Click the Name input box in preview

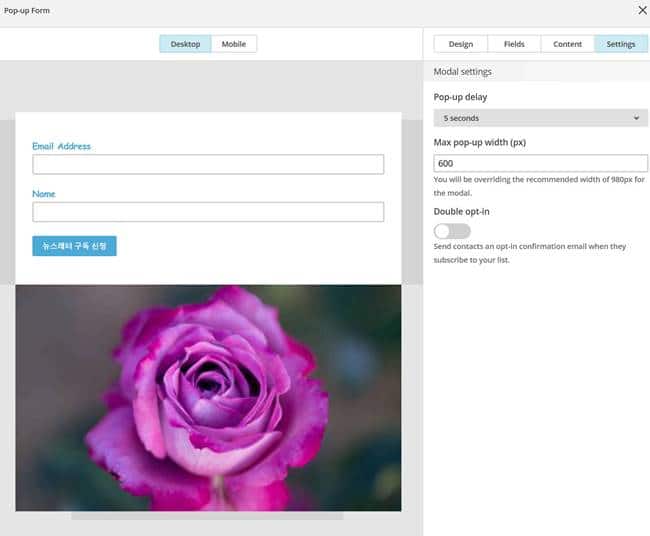(208, 212)
